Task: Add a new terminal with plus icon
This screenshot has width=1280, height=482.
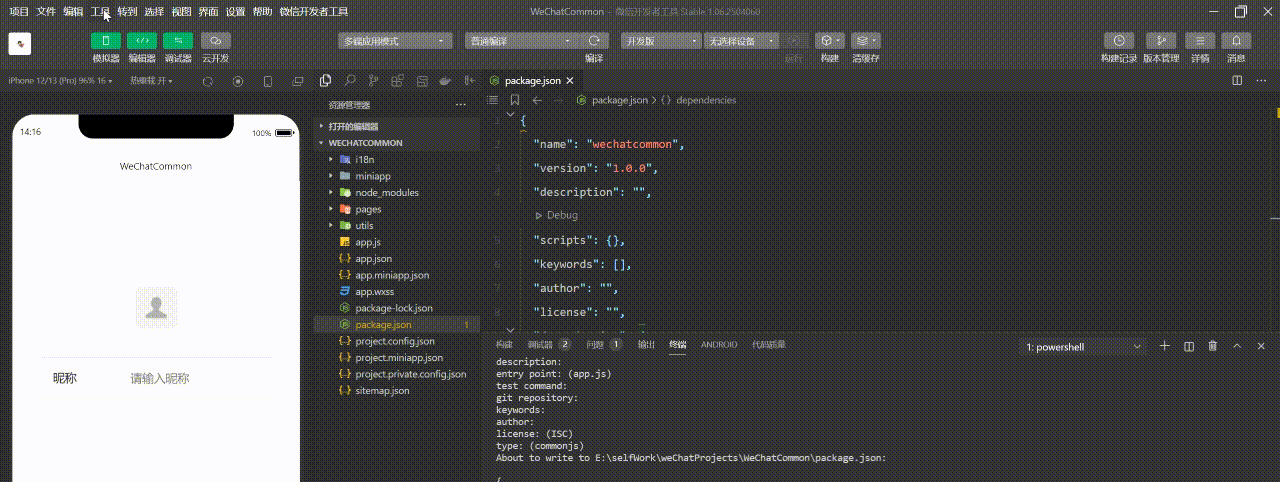Action: [1164, 346]
